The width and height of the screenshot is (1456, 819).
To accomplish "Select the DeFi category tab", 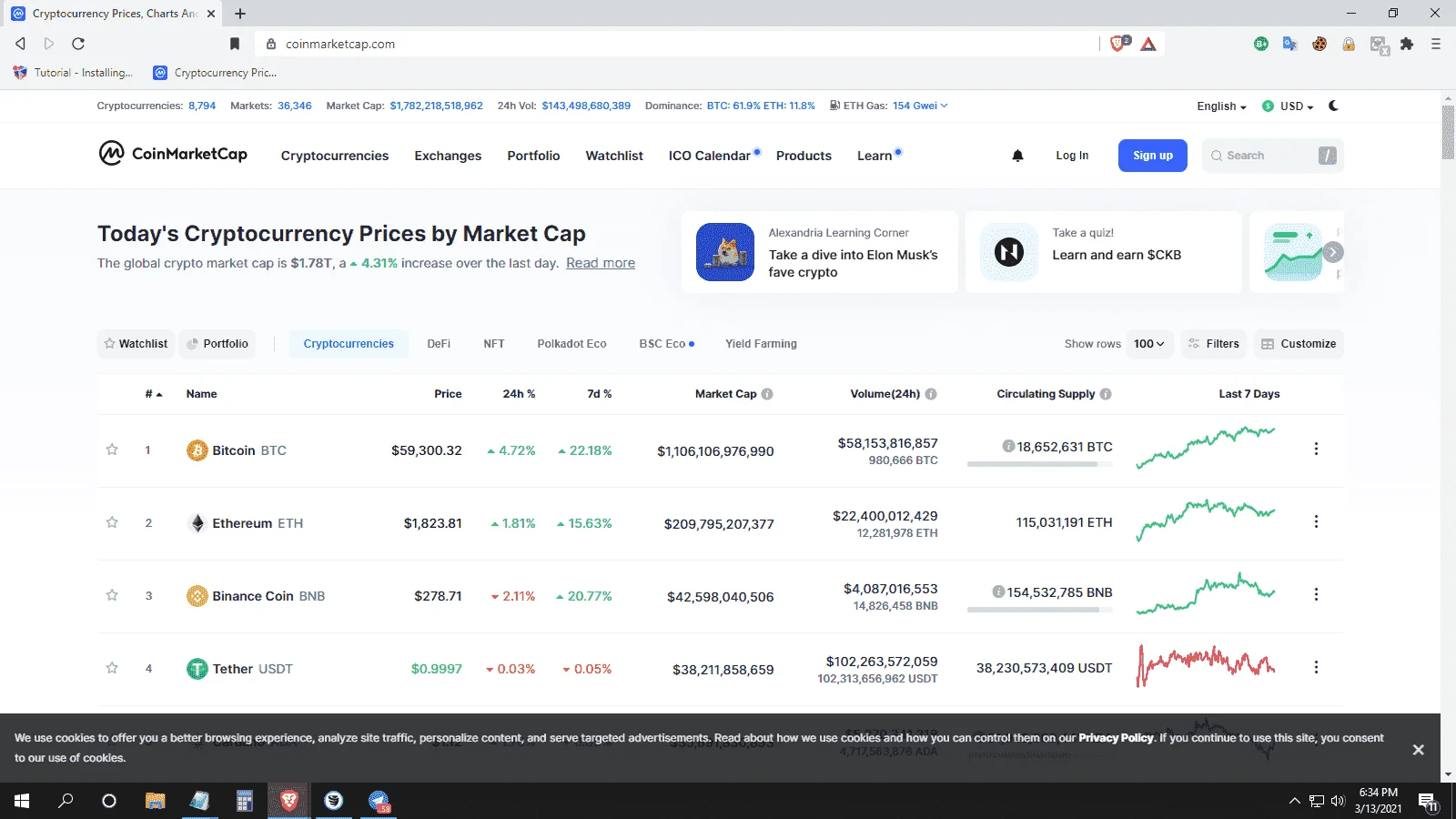I will coord(439,344).
